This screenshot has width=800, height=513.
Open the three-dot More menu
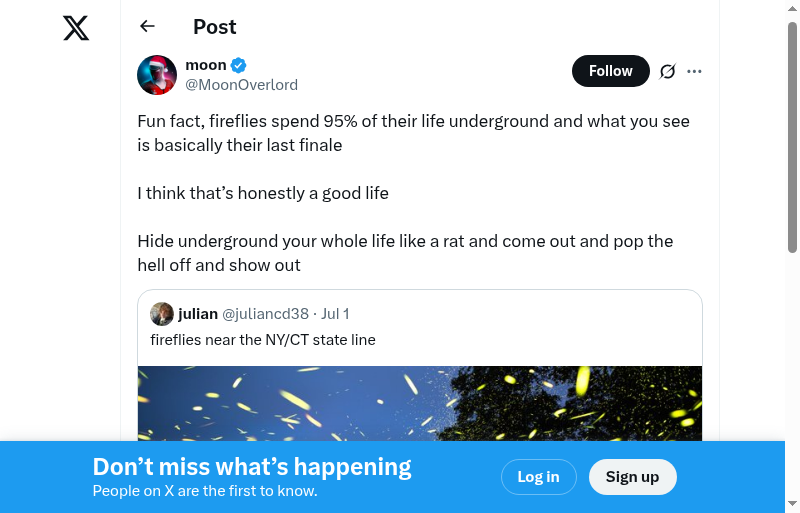point(695,71)
